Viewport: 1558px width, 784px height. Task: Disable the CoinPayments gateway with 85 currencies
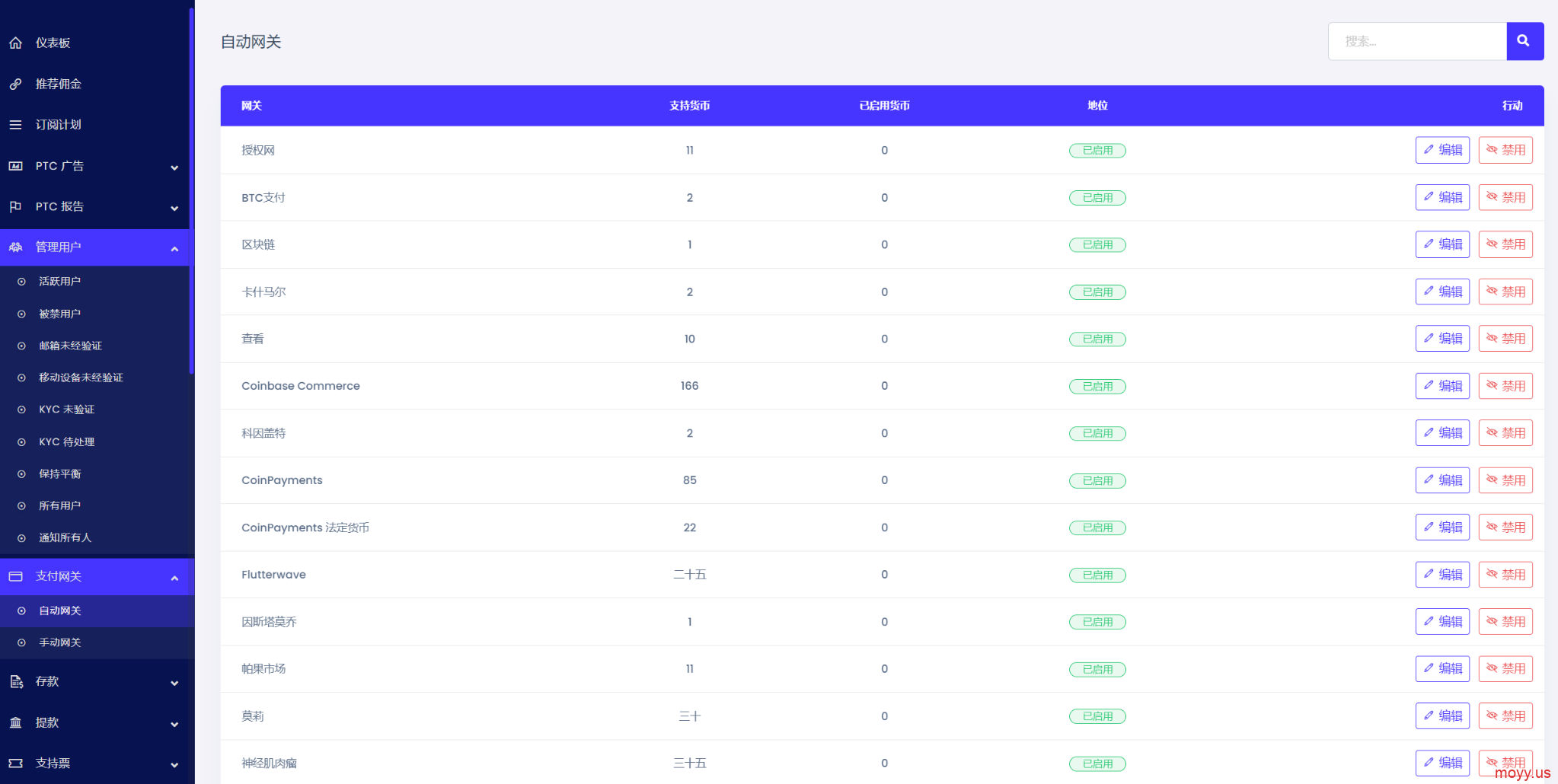pyautogui.click(x=1505, y=480)
